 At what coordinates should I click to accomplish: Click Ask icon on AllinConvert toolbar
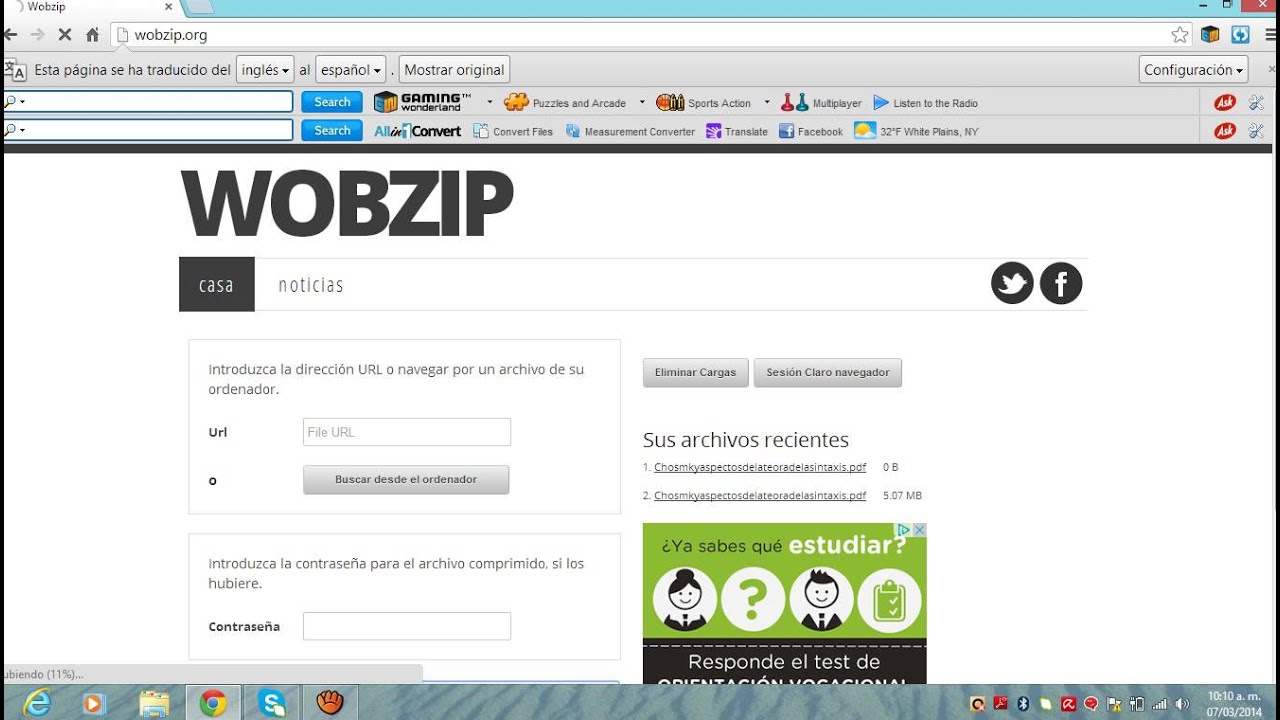tap(1224, 130)
